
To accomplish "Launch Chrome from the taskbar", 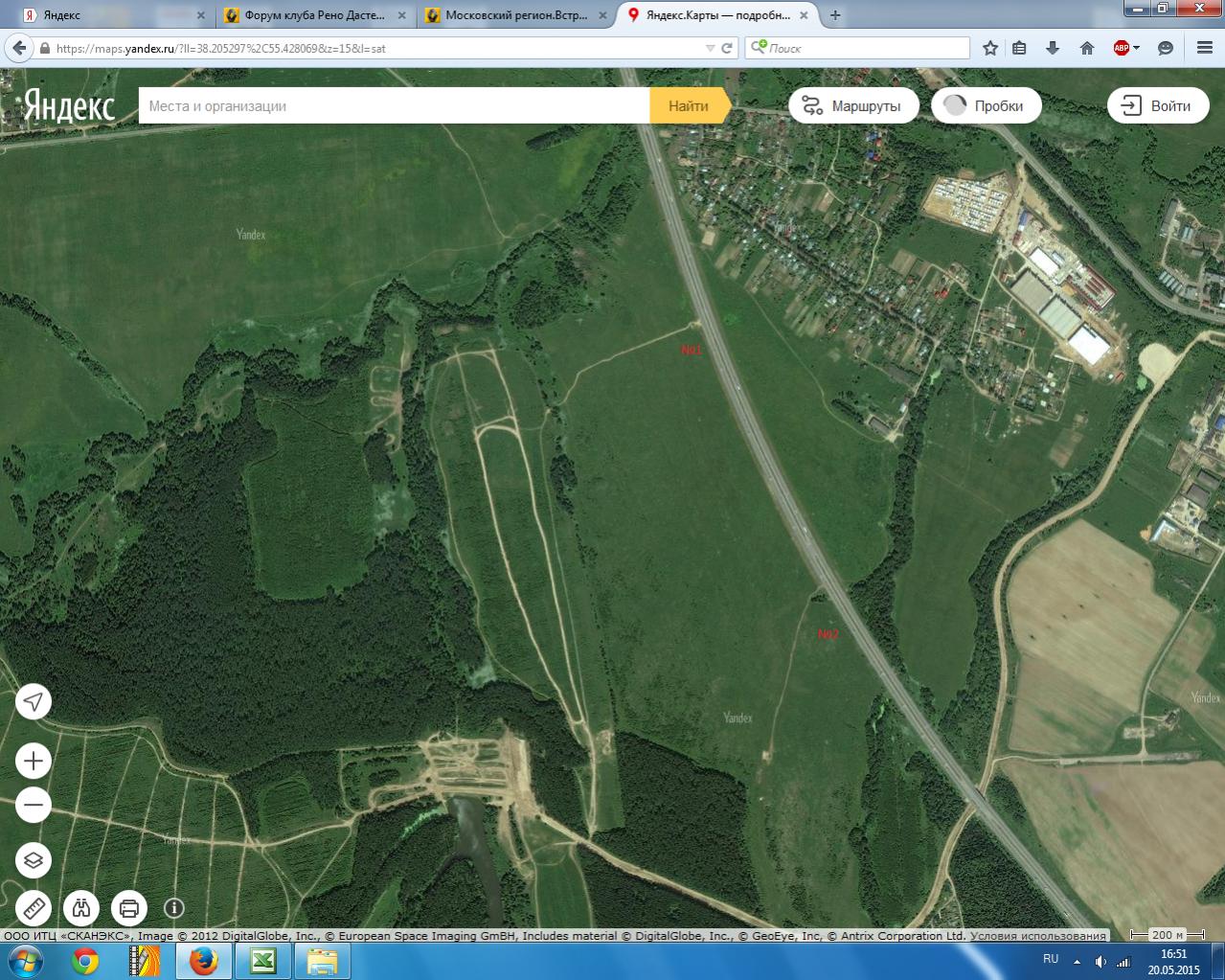I will point(85,961).
